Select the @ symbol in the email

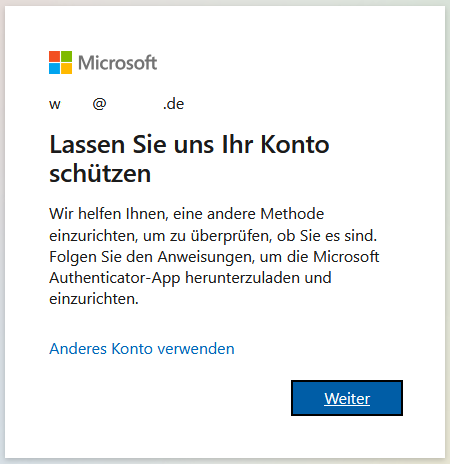(99, 104)
